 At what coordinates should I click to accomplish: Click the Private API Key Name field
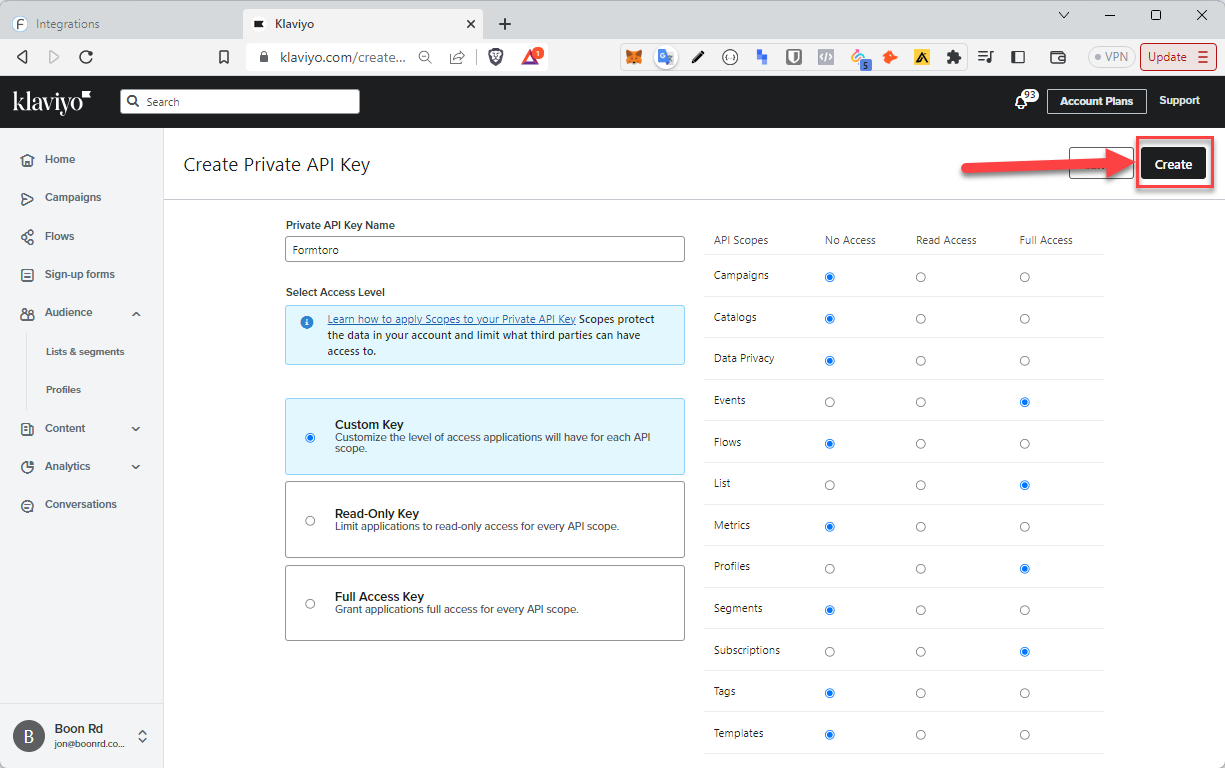click(x=485, y=249)
